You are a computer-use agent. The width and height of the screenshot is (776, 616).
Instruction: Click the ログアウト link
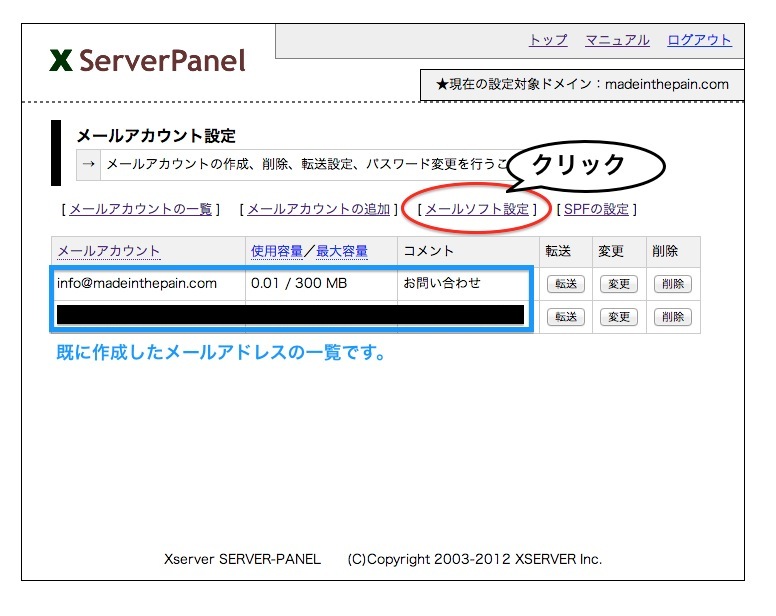pyautogui.click(x=699, y=40)
